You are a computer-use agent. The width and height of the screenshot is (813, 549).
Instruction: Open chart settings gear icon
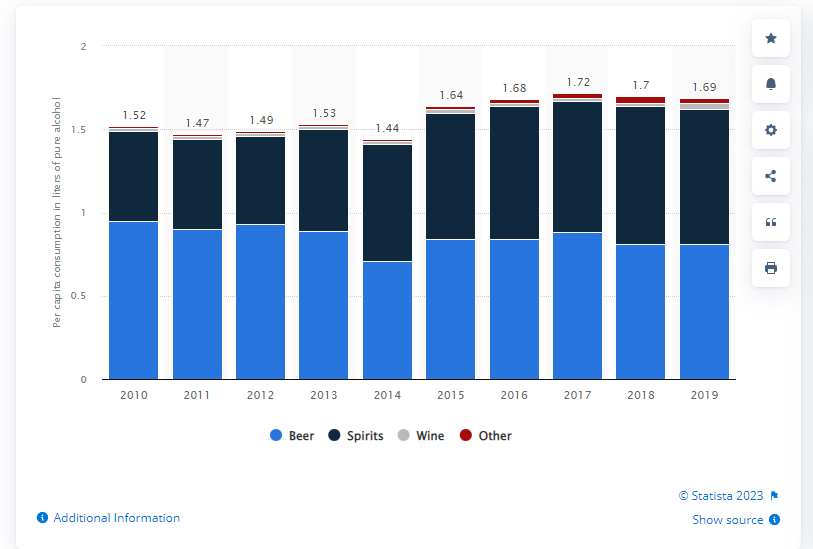[x=770, y=130]
